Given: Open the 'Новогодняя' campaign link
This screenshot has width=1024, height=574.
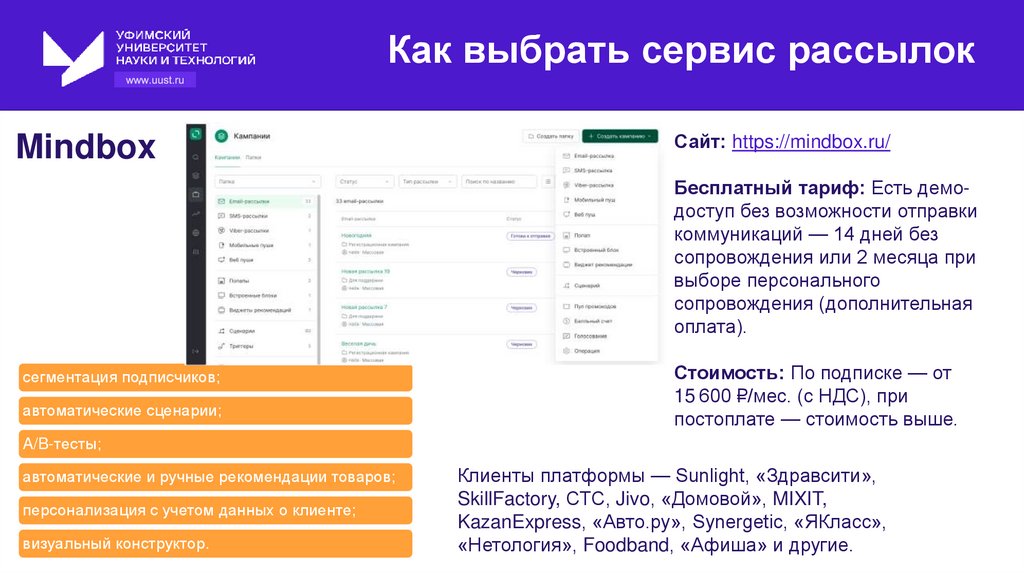Looking at the screenshot, I should point(357,235).
